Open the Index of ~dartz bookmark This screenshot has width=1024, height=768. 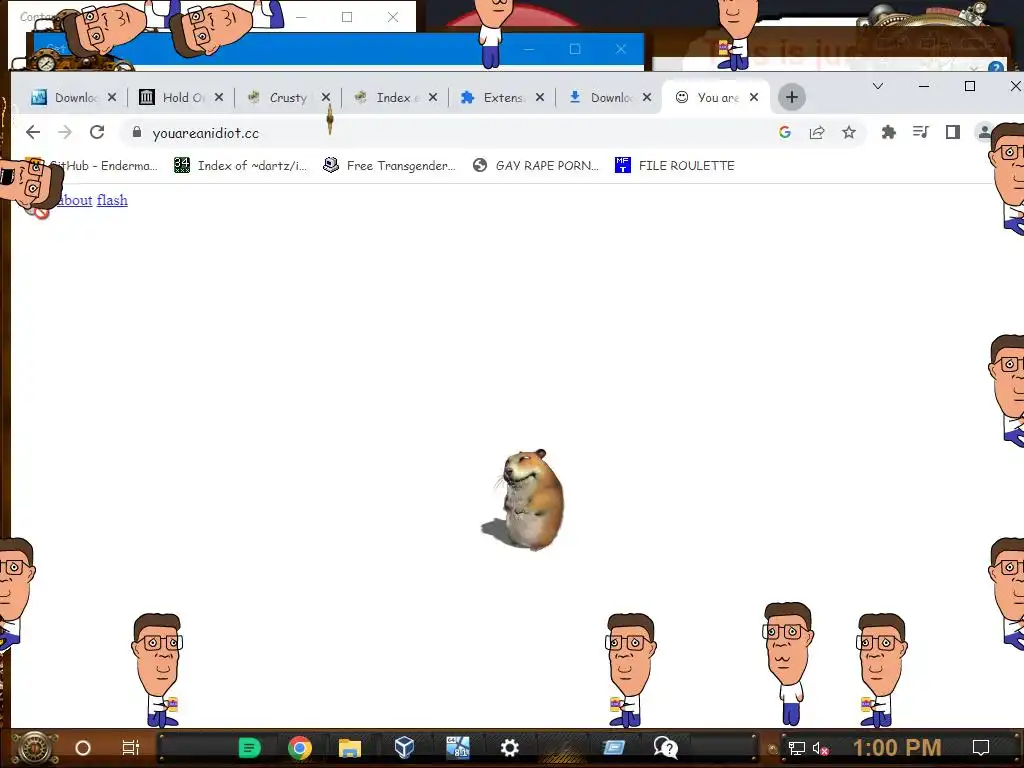pyautogui.click(x=240, y=166)
